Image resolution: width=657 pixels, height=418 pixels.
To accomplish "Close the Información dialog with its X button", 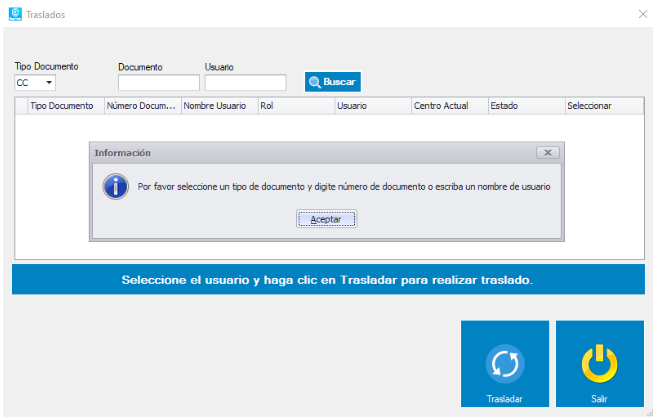I will [x=546, y=153].
